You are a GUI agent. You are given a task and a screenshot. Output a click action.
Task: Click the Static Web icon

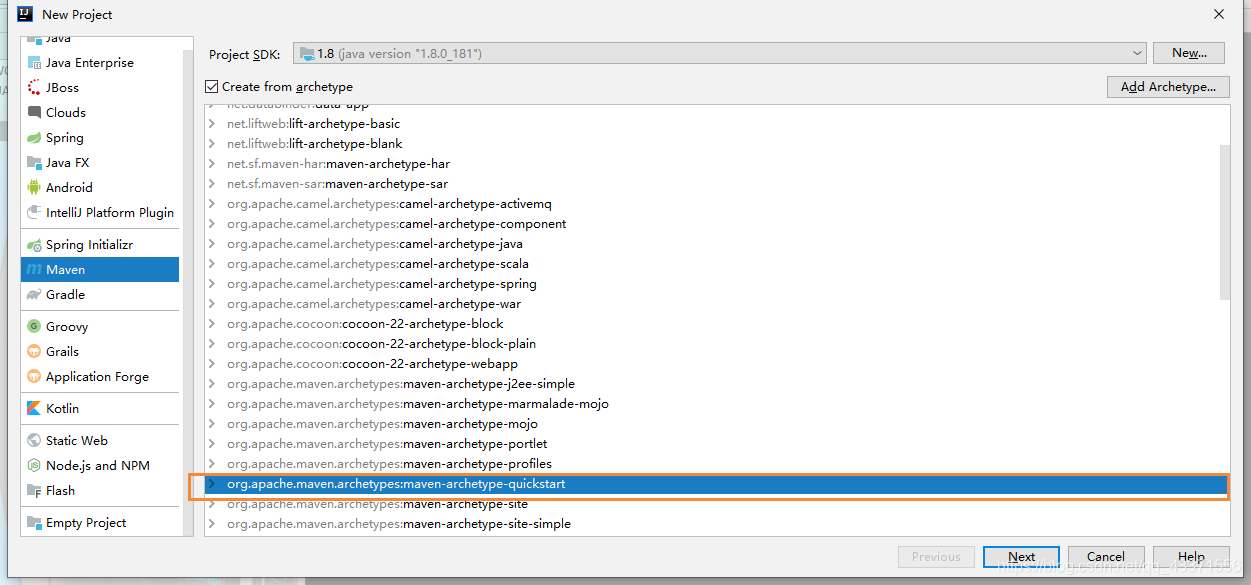(34, 440)
